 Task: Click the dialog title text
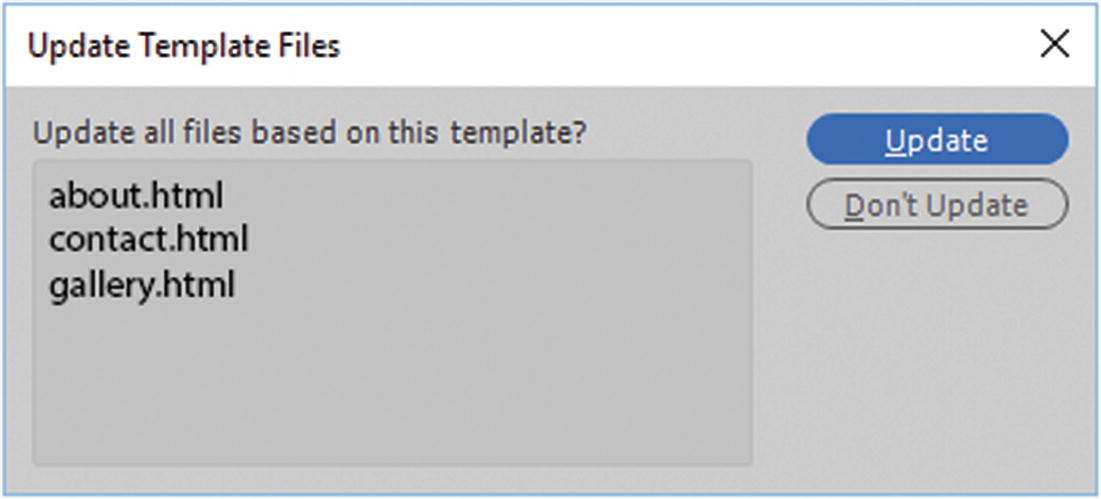(184, 46)
